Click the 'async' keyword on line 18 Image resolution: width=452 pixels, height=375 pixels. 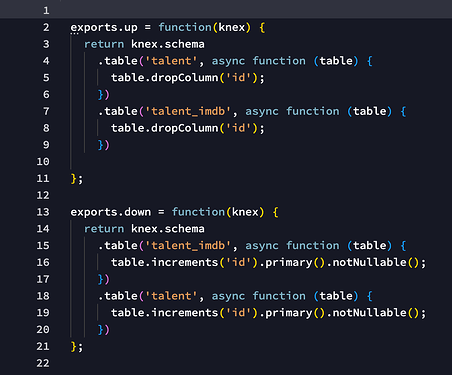[228, 296]
